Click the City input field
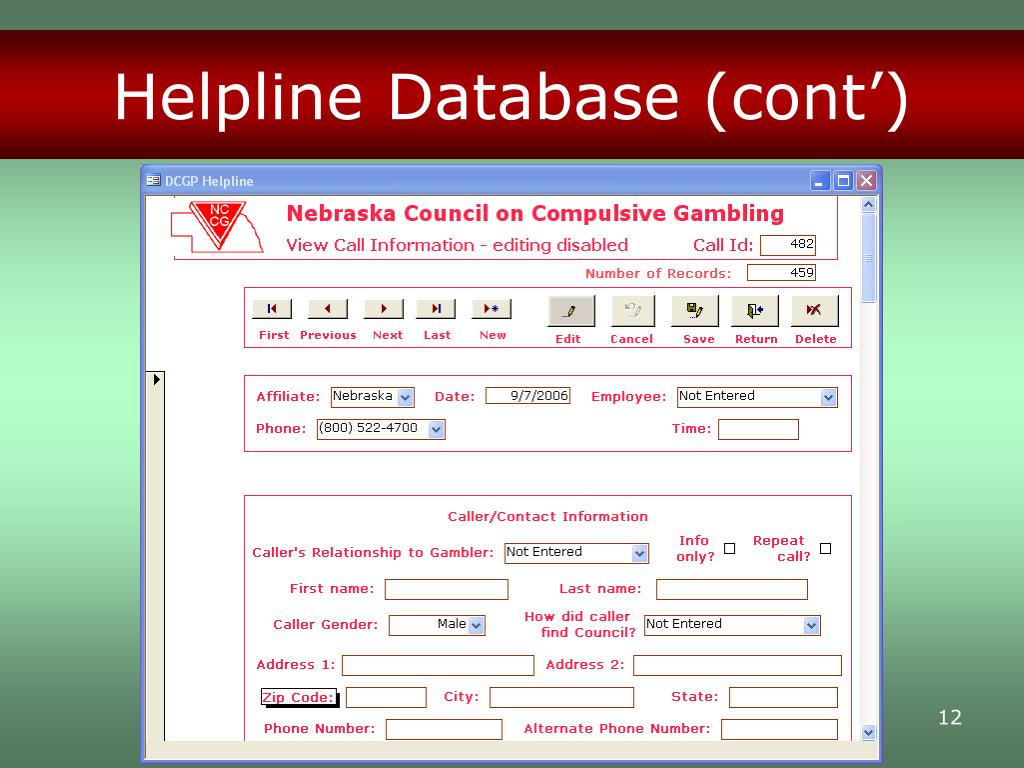Screen dimensions: 1024x768 click(562, 697)
